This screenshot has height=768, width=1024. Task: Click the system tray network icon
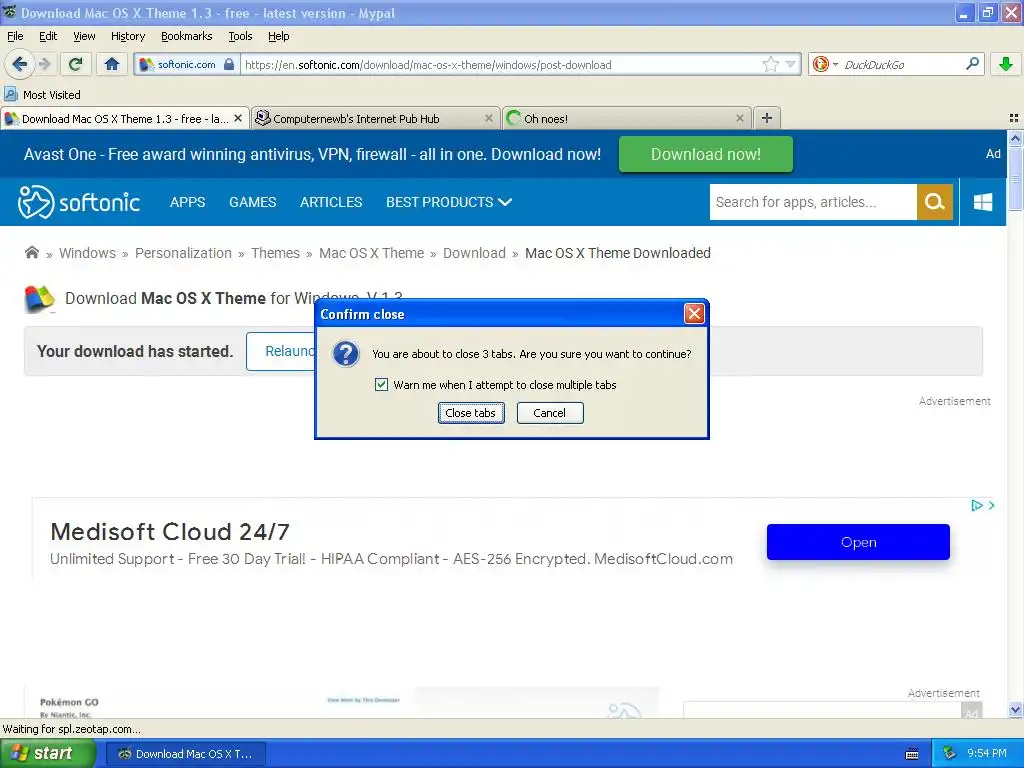click(x=949, y=754)
